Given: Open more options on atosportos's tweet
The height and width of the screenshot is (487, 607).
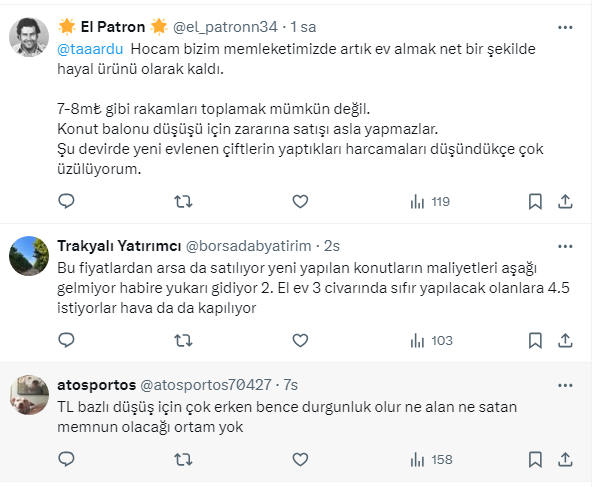Looking at the screenshot, I should [x=567, y=385].
